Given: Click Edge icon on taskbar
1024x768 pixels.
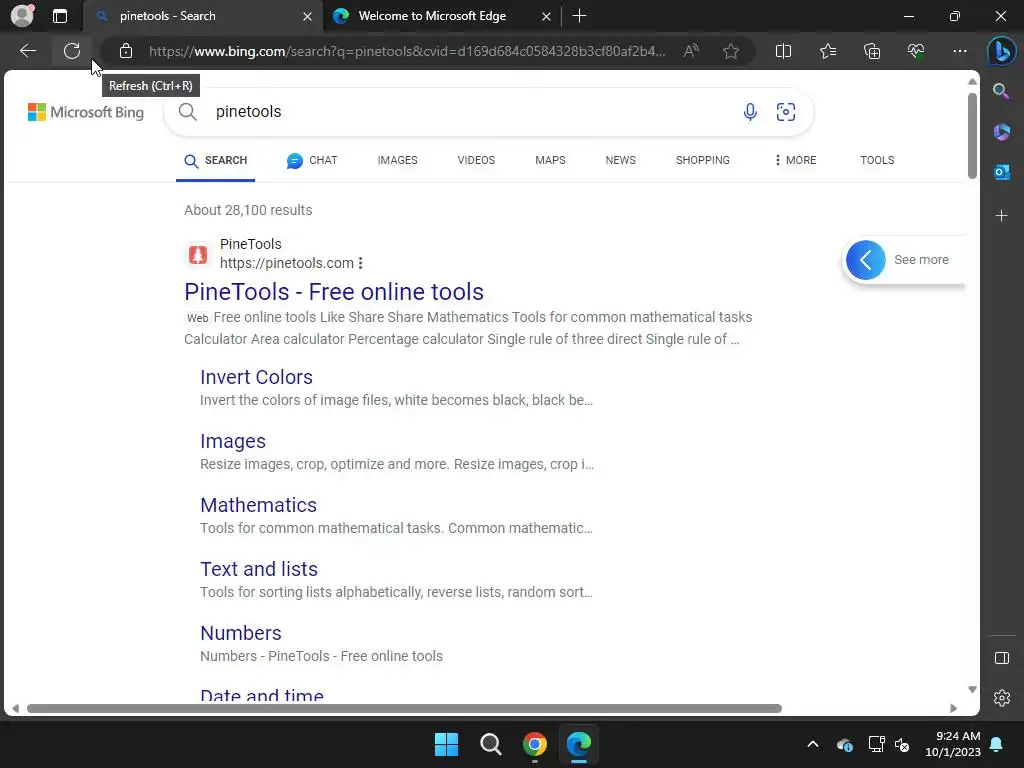Looking at the screenshot, I should [x=579, y=744].
